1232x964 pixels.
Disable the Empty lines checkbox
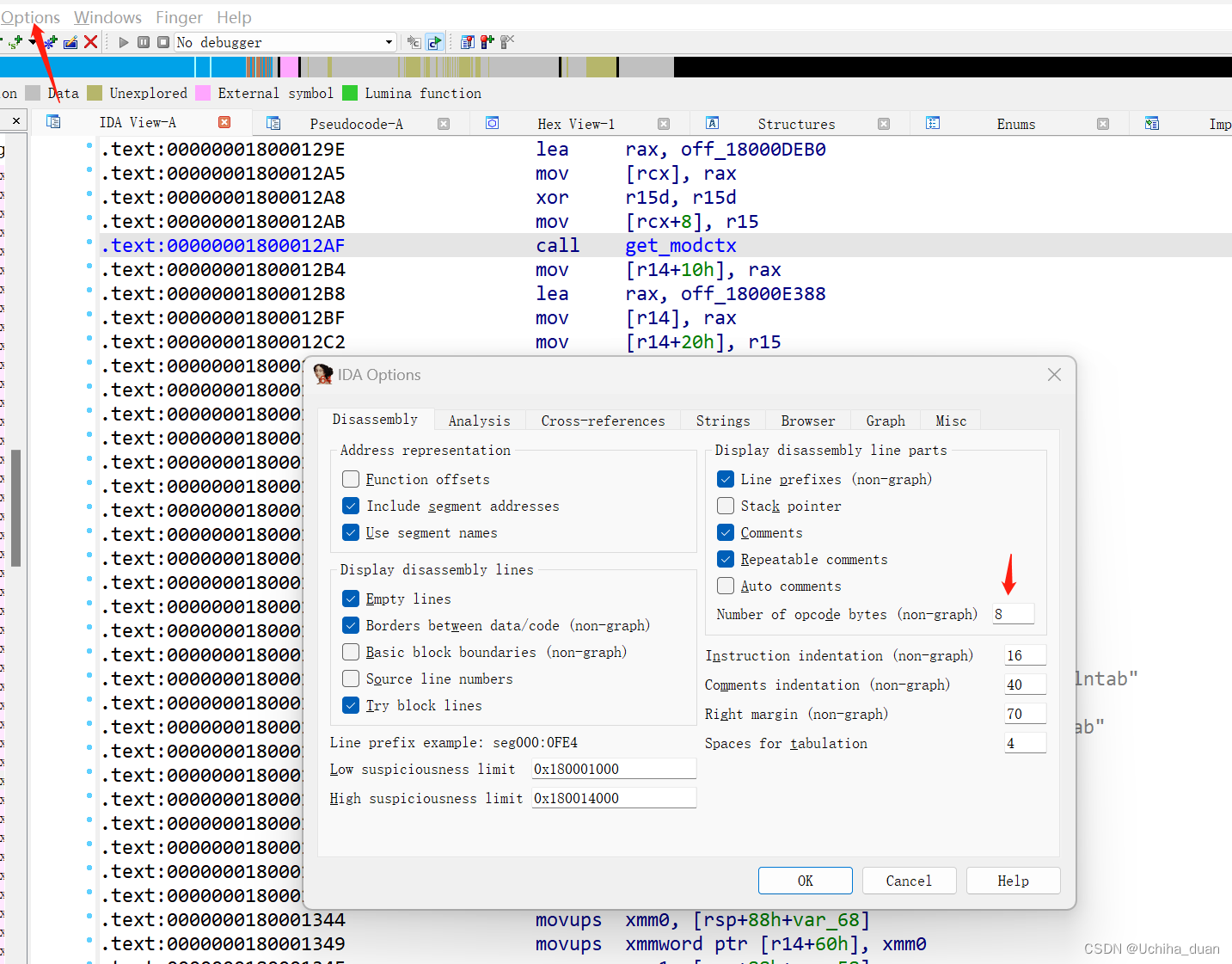[x=351, y=599]
